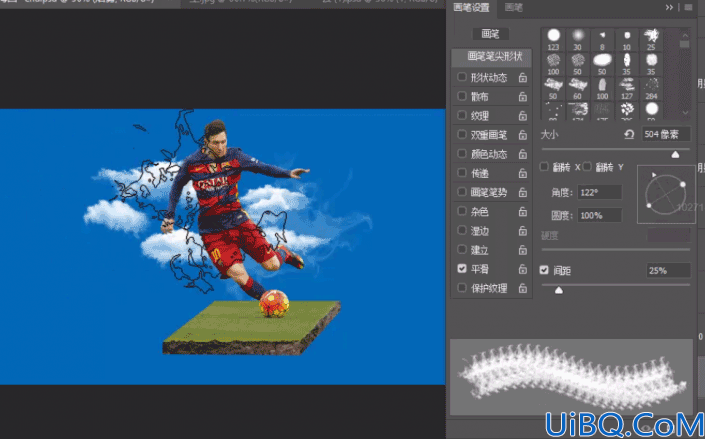Select the hard round 123 brush tip

tap(553, 39)
